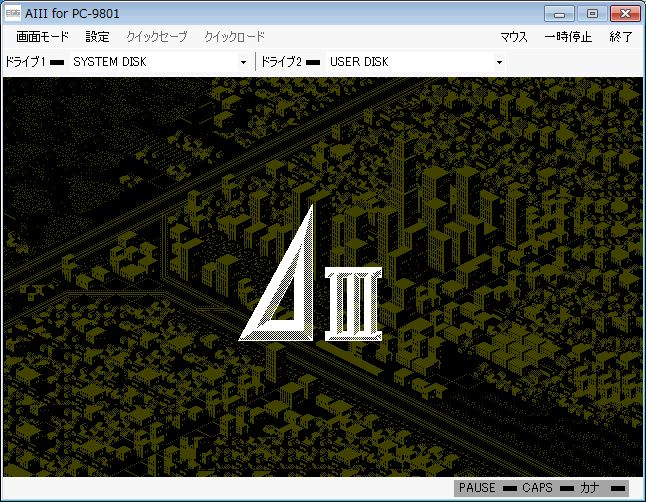Click the AIII logo in the game screen
The image size is (646, 502).
pos(311,274)
